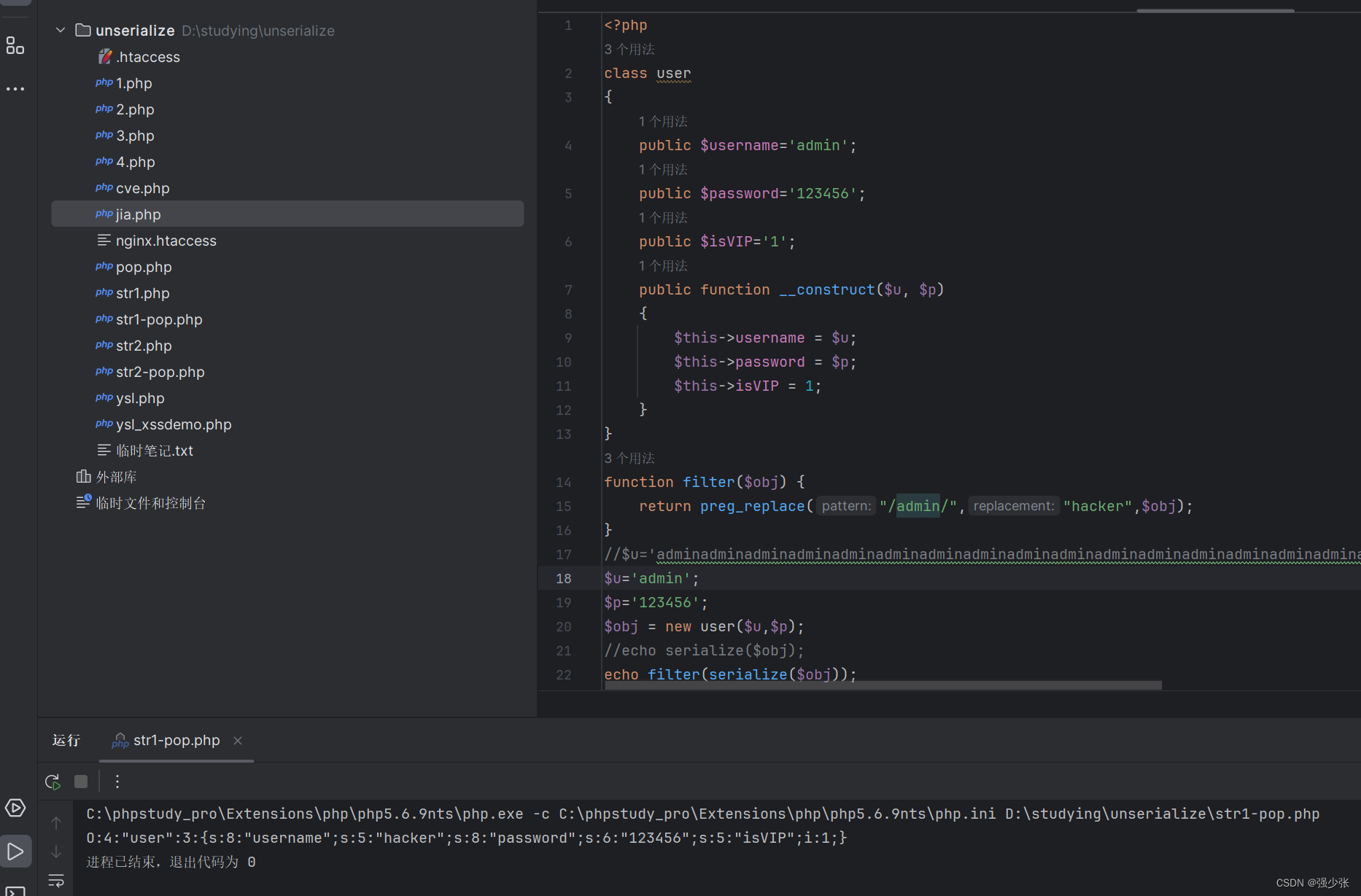Click '1 个用法' hint above $isVIP

coord(663,217)
